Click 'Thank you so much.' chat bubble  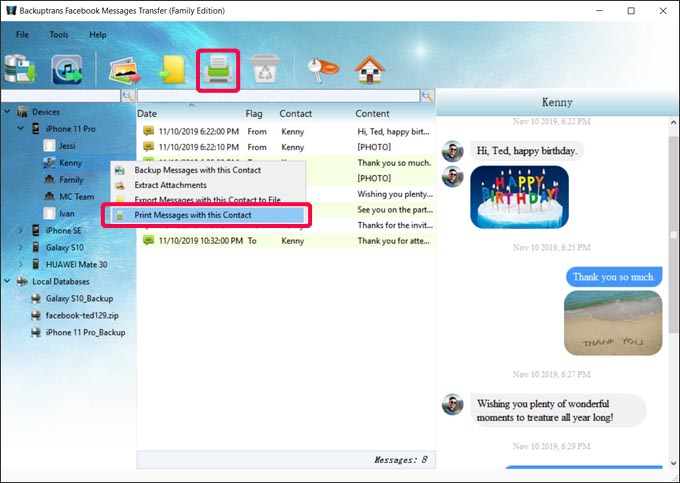click(x=614, y=277)
